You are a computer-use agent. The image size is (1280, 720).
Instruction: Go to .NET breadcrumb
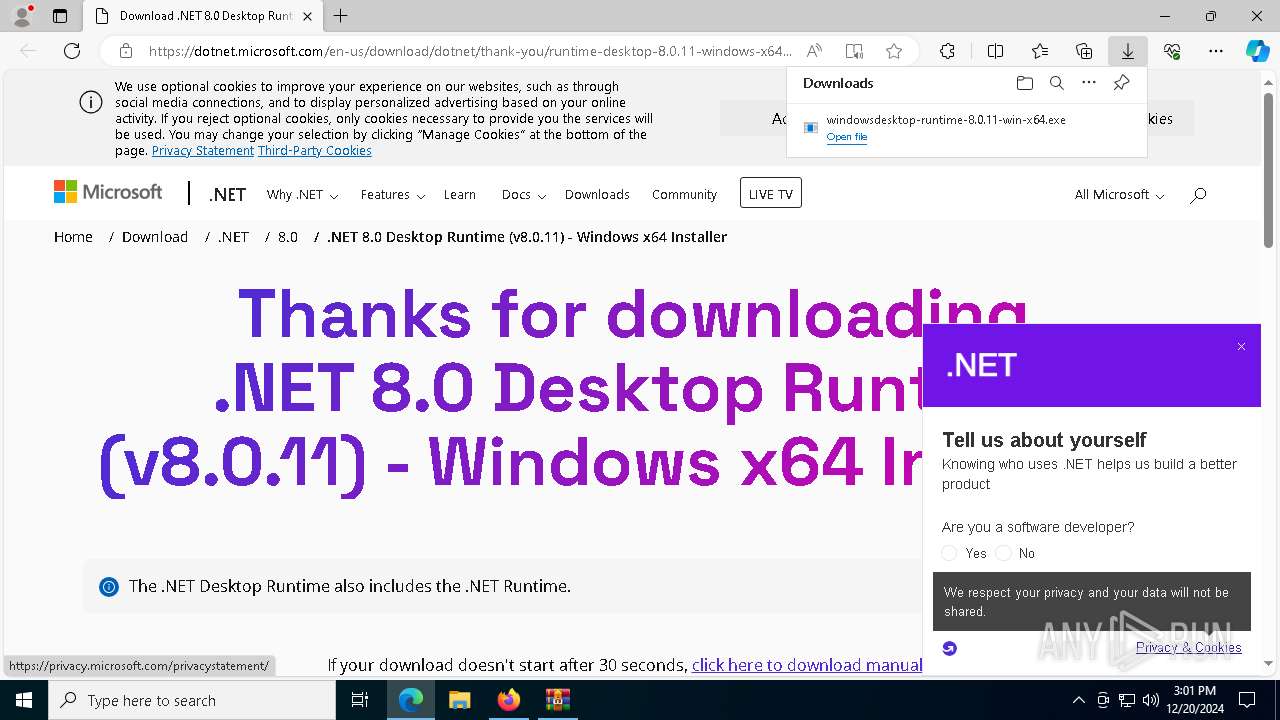click(x=233, y=237)
